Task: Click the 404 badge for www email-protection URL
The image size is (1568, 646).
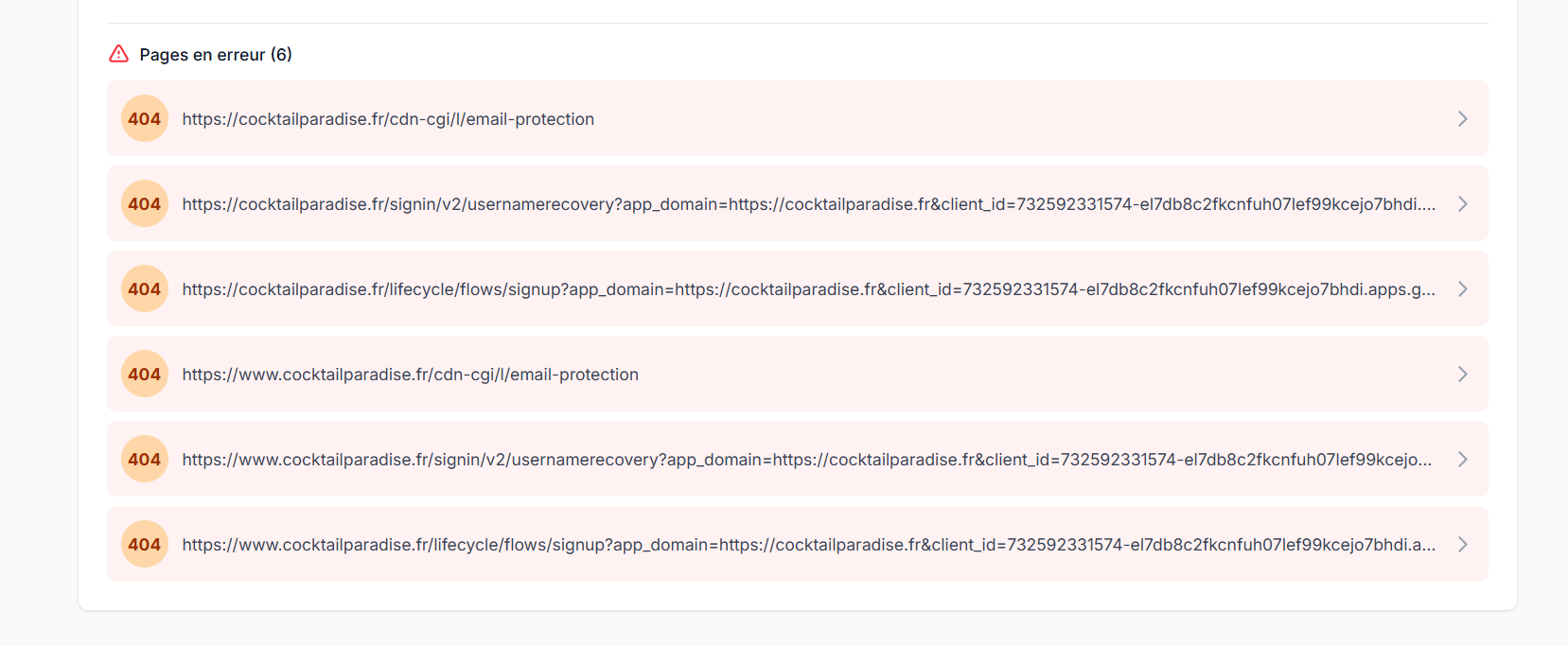Action: pos(145,374)
